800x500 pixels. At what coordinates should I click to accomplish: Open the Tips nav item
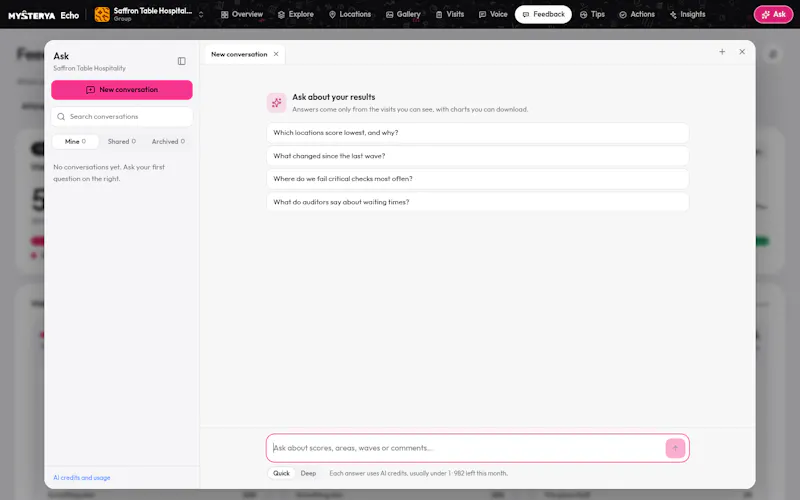(x=592, y=14)
